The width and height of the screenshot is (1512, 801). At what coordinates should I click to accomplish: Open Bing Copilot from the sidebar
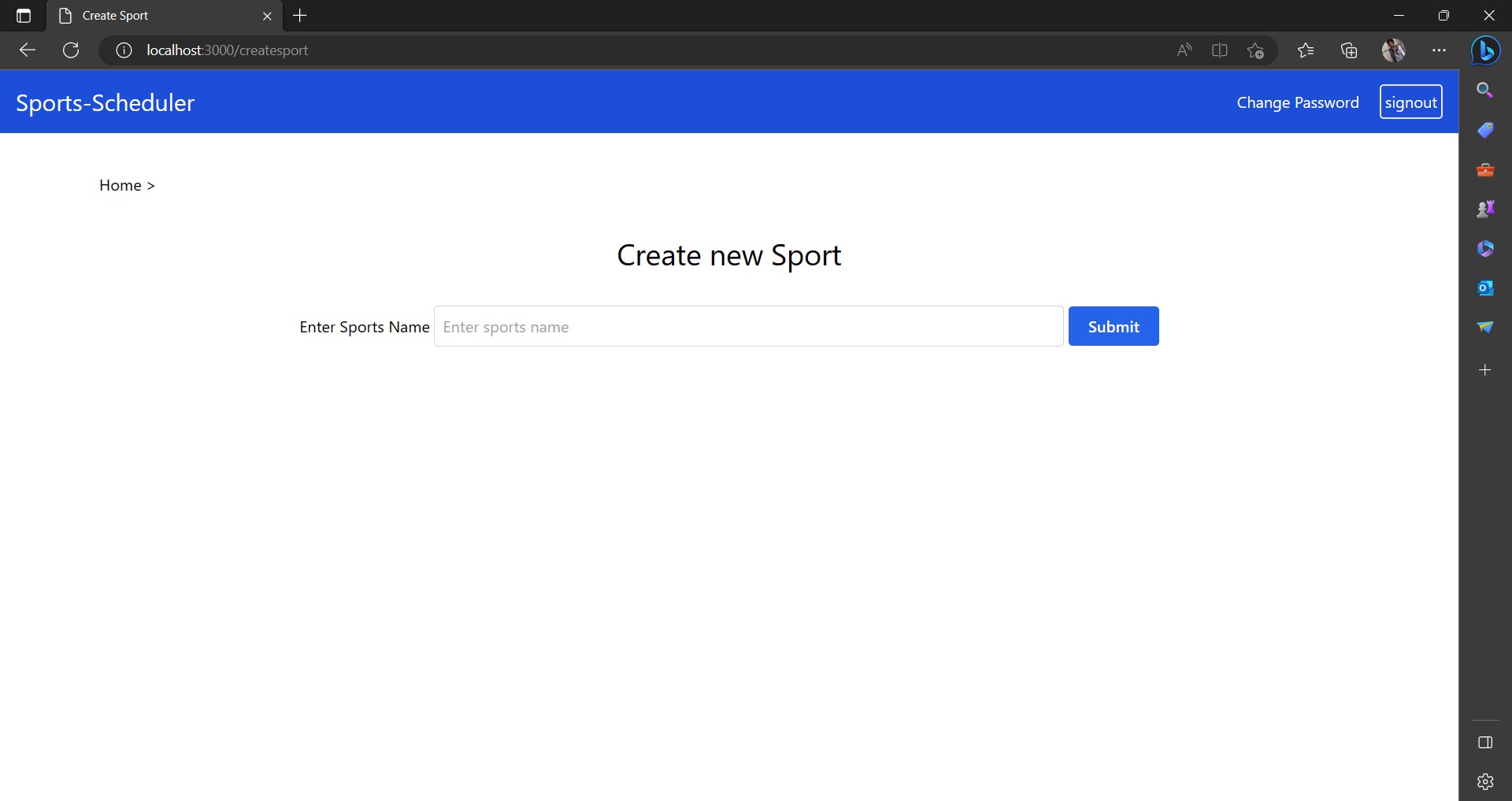[1487, 50]
